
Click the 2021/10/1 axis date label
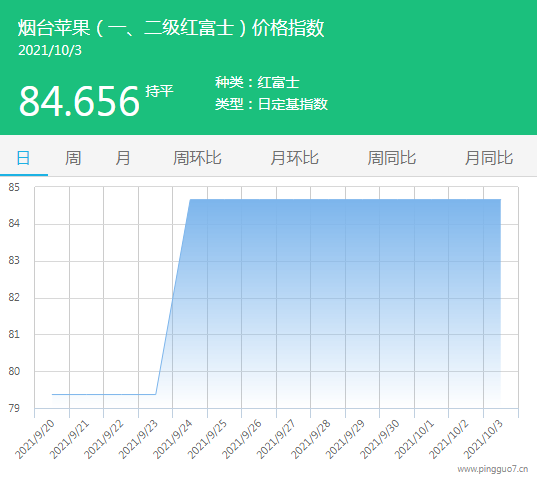point(414,440)
